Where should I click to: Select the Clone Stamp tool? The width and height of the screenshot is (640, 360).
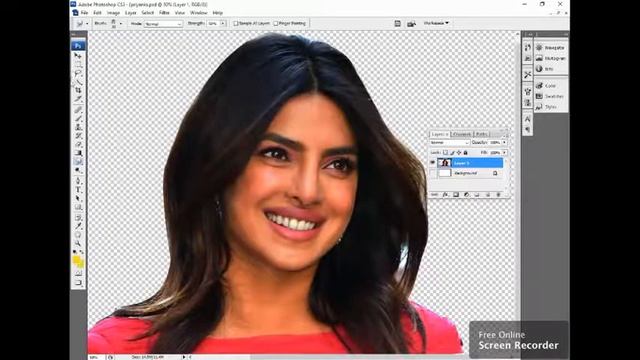78,127
